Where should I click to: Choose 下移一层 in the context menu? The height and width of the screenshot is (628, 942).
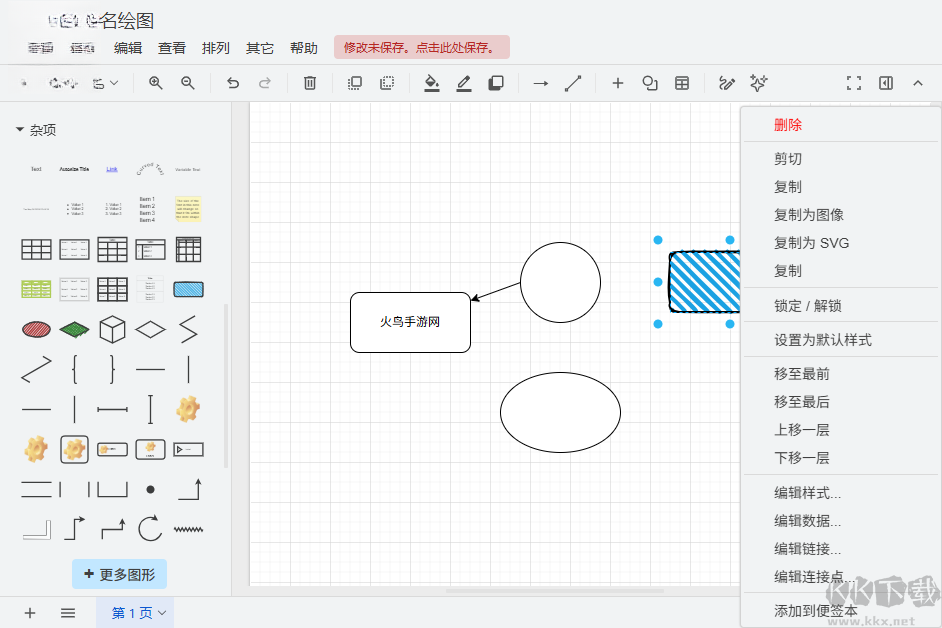pyautogui.click(x=841, y=458)
